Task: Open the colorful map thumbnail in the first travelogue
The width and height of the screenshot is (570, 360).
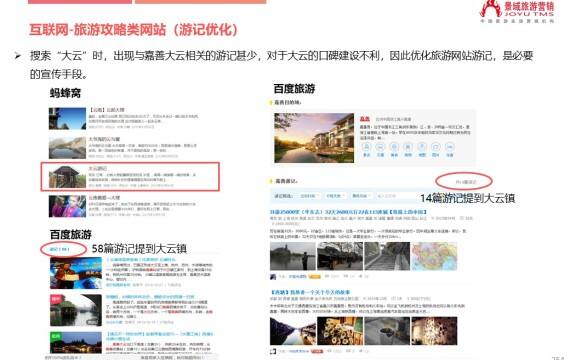Action: pos(434,256)
